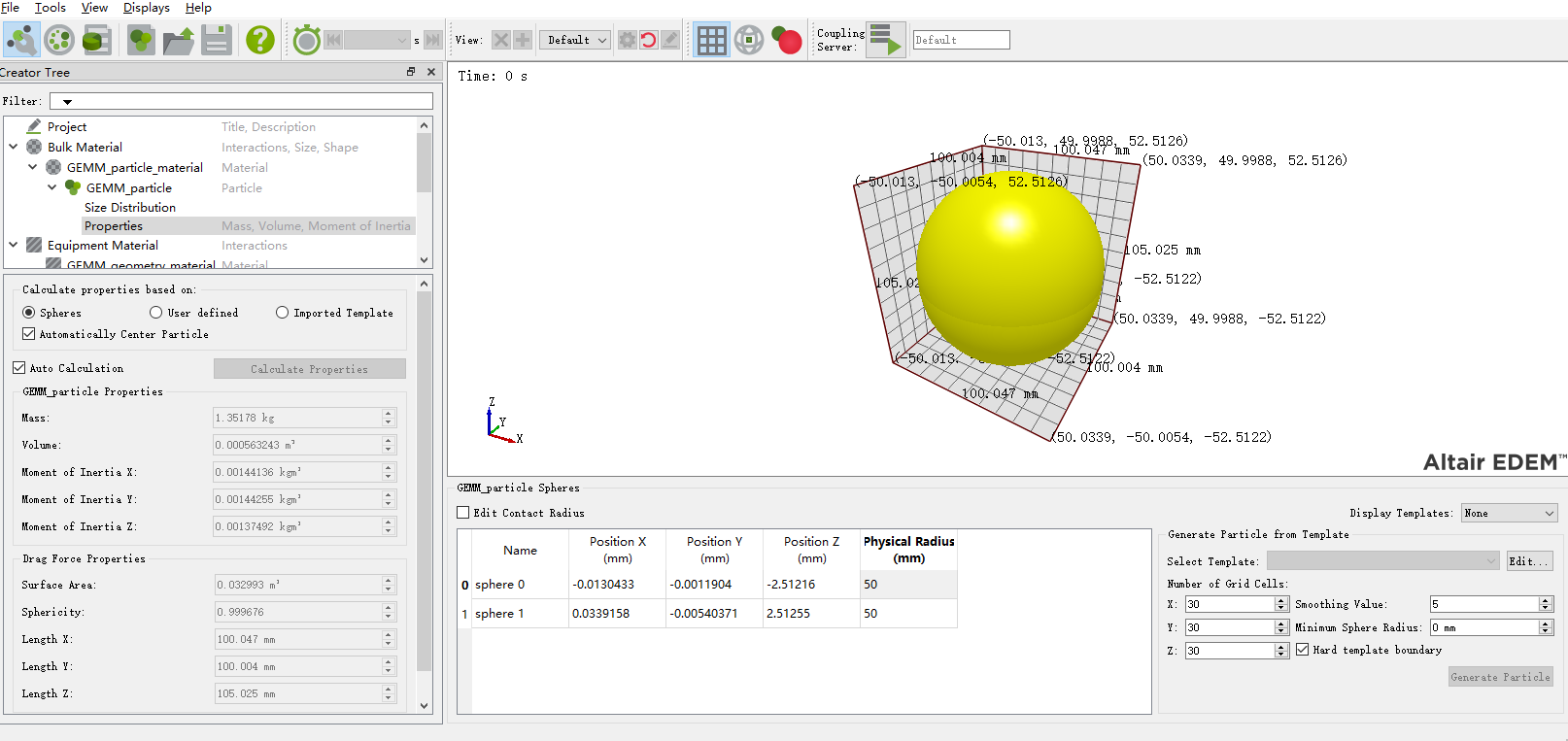The image size is (1568, 741).
Task: Open the Analyst database icon
Action: pyautogui.click(x=97, y=40)
